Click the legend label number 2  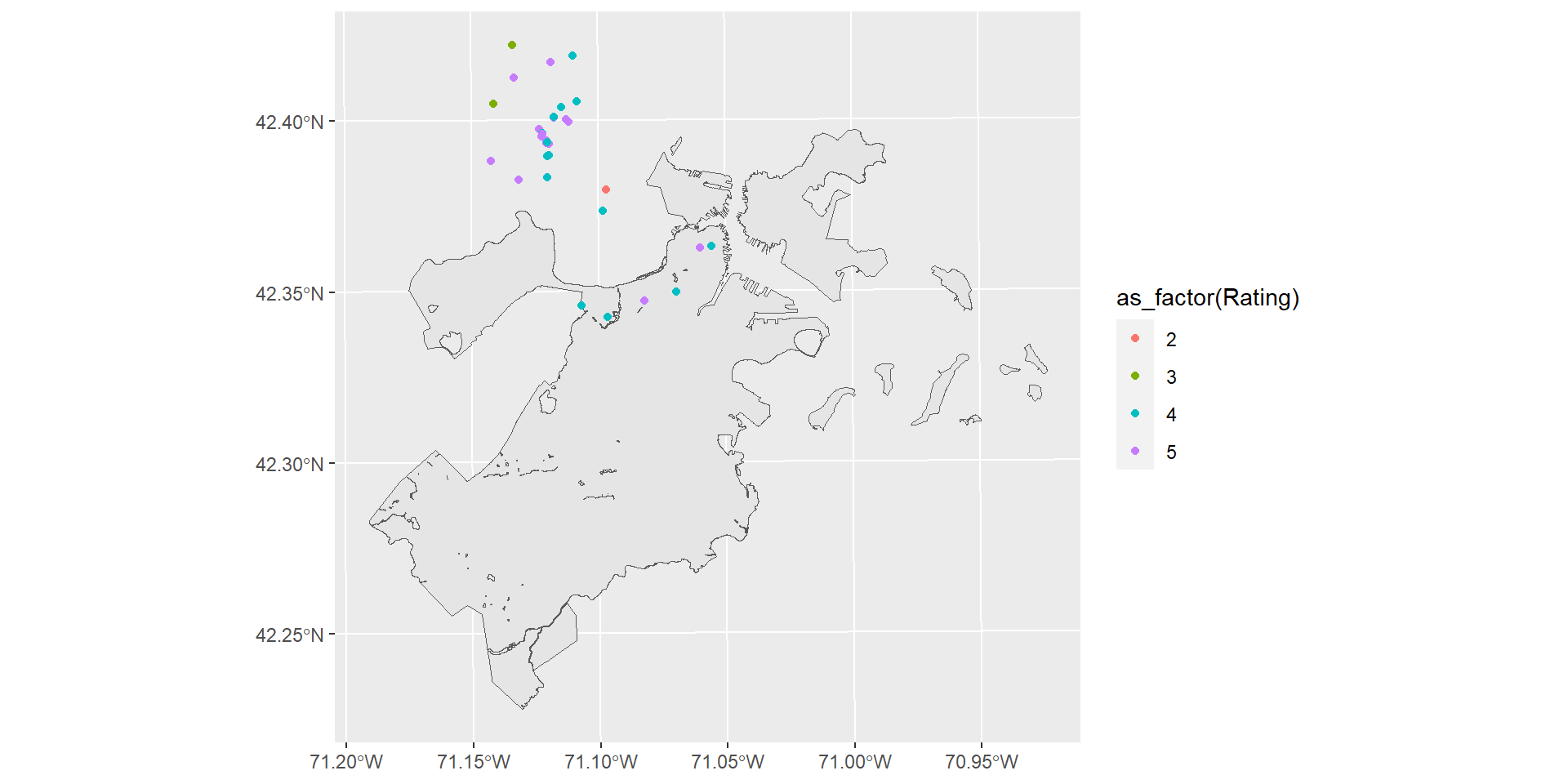pos(1171,340)
